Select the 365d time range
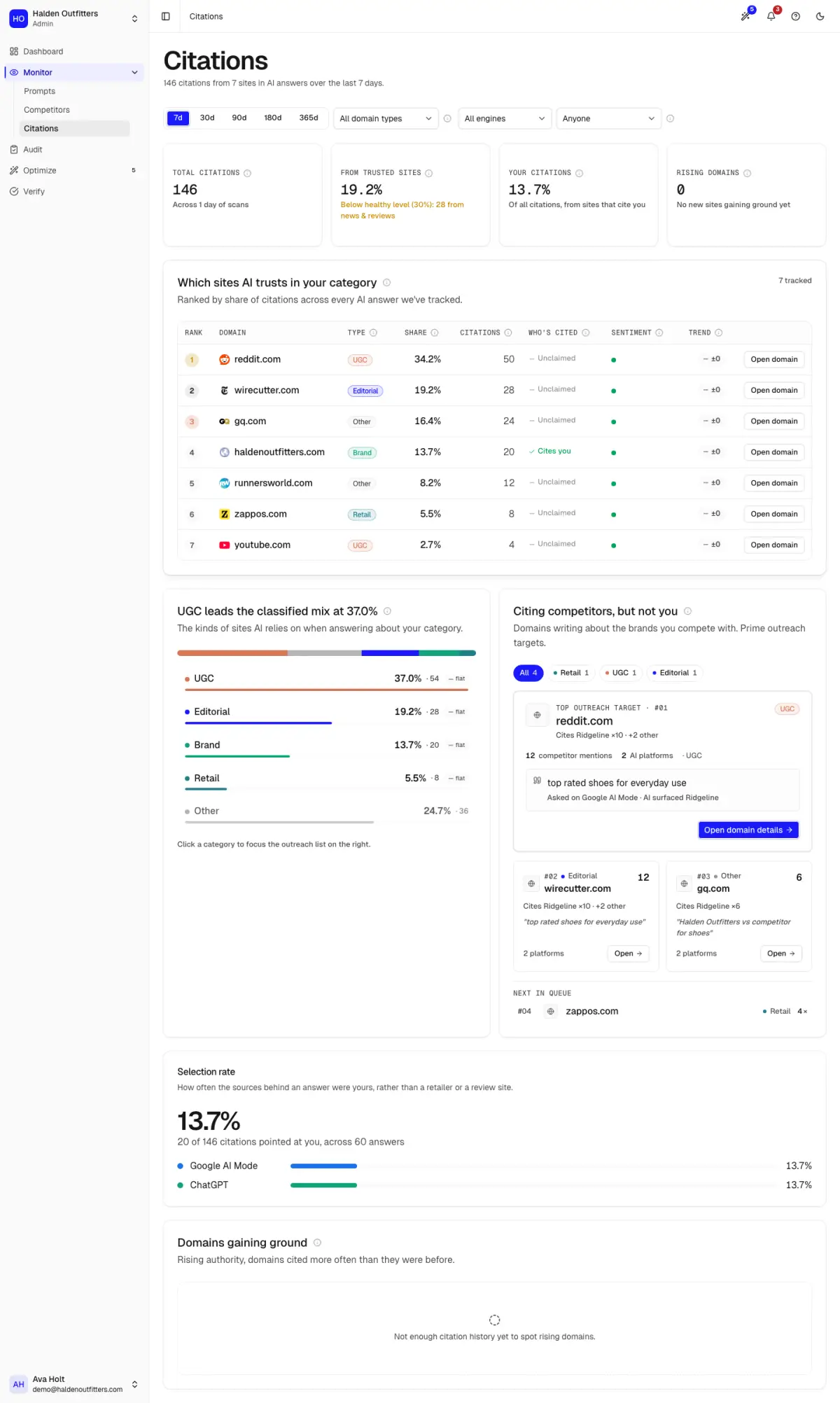The image size is (840, 1403). 309,118
